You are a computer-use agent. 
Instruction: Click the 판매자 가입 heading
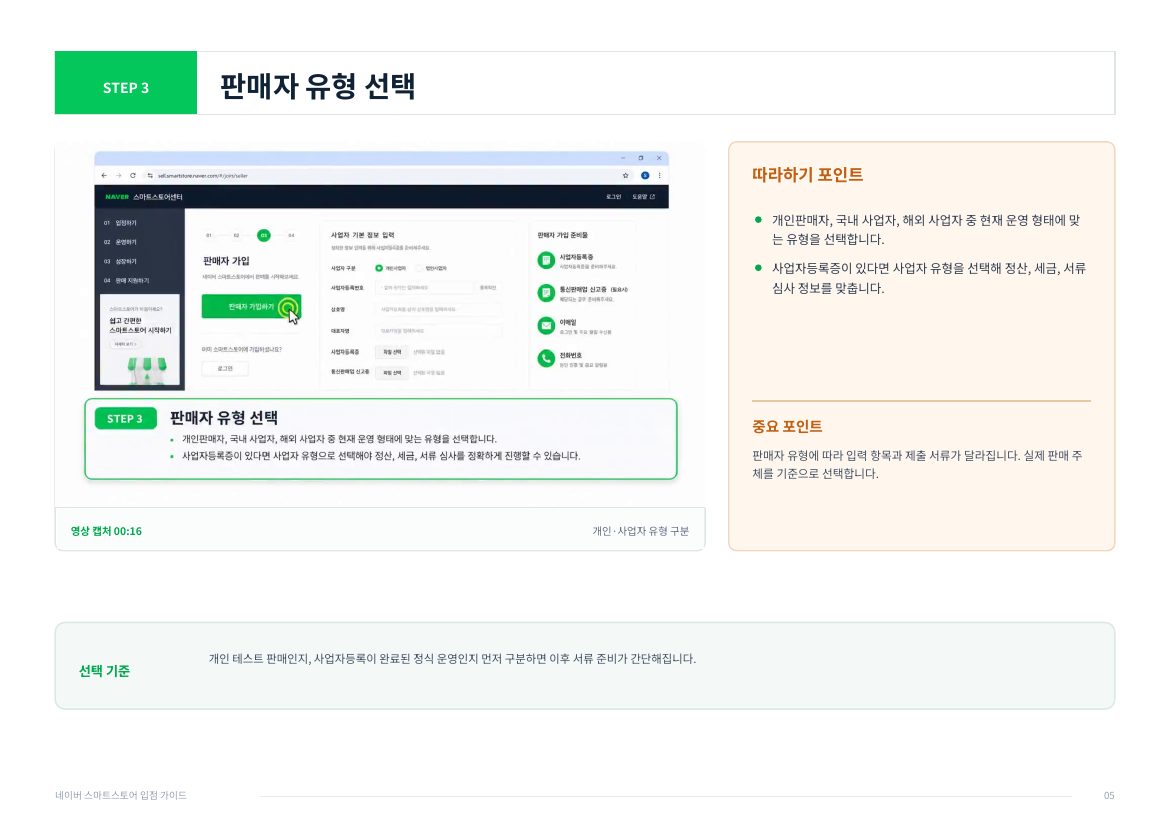click(226, 261)
